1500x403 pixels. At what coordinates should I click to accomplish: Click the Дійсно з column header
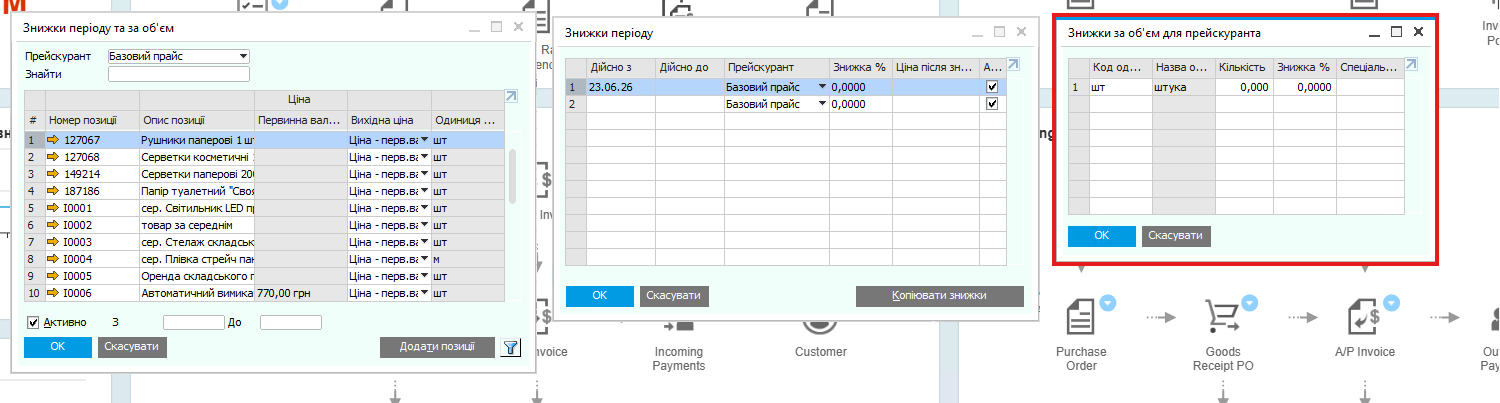pyautogui.click(x=620, y=67)
